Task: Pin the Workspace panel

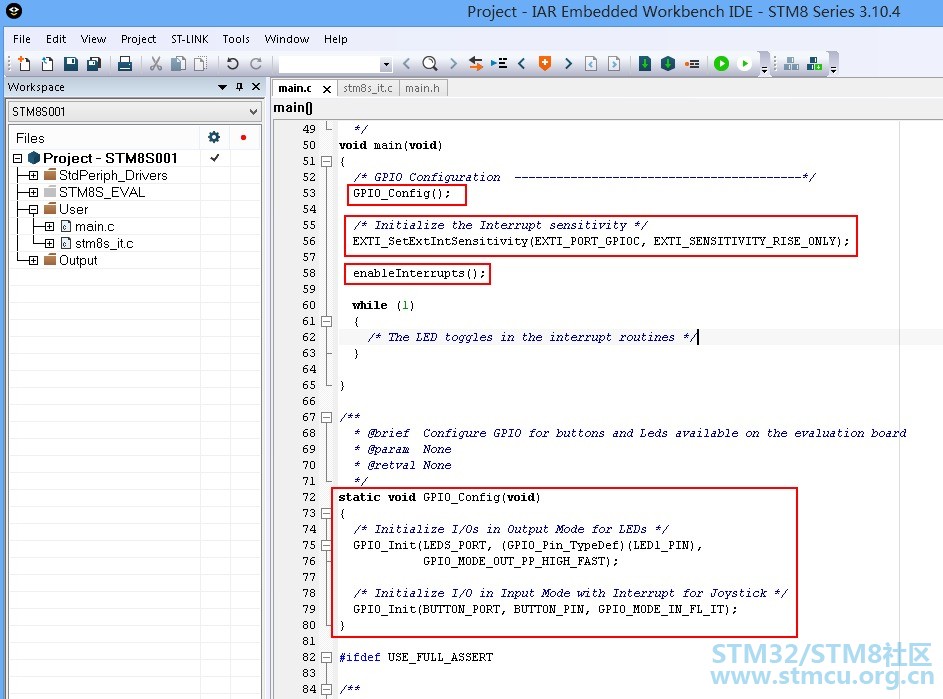Action: [x=239, y=87]
